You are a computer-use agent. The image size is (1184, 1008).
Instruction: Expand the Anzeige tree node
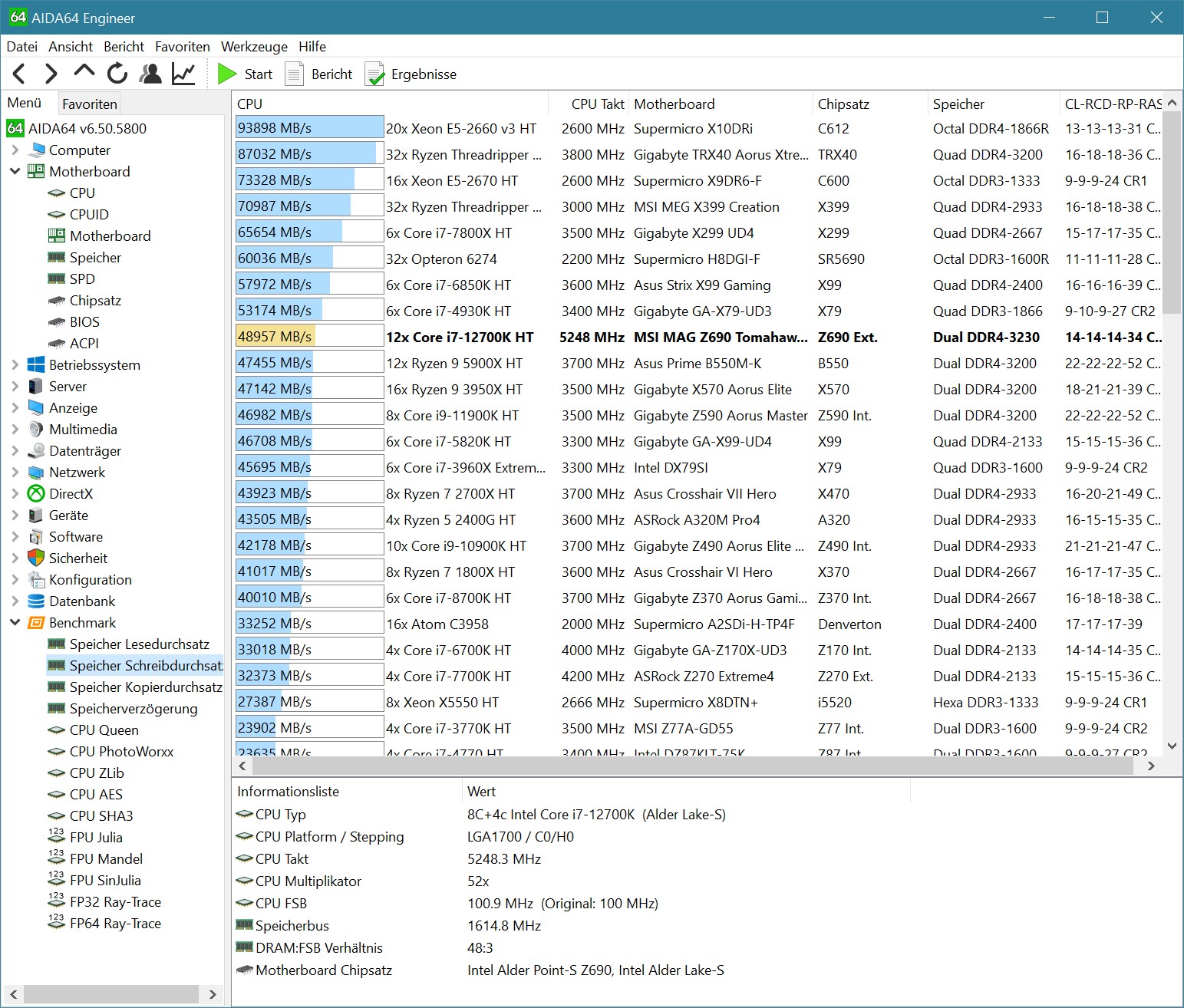coord(15,407)
